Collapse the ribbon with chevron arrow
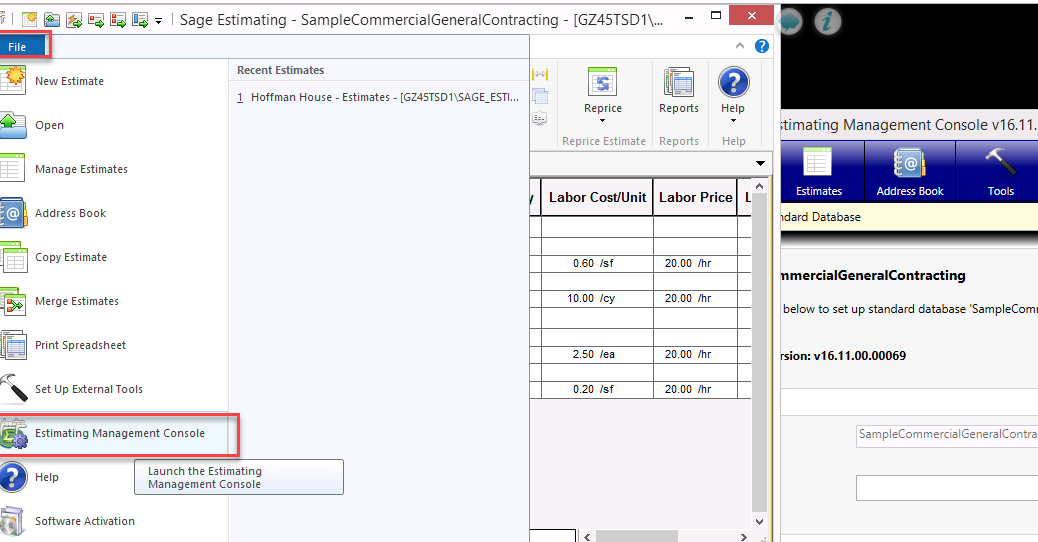The width and height of the screenshot is (1038, 542). 740,46
